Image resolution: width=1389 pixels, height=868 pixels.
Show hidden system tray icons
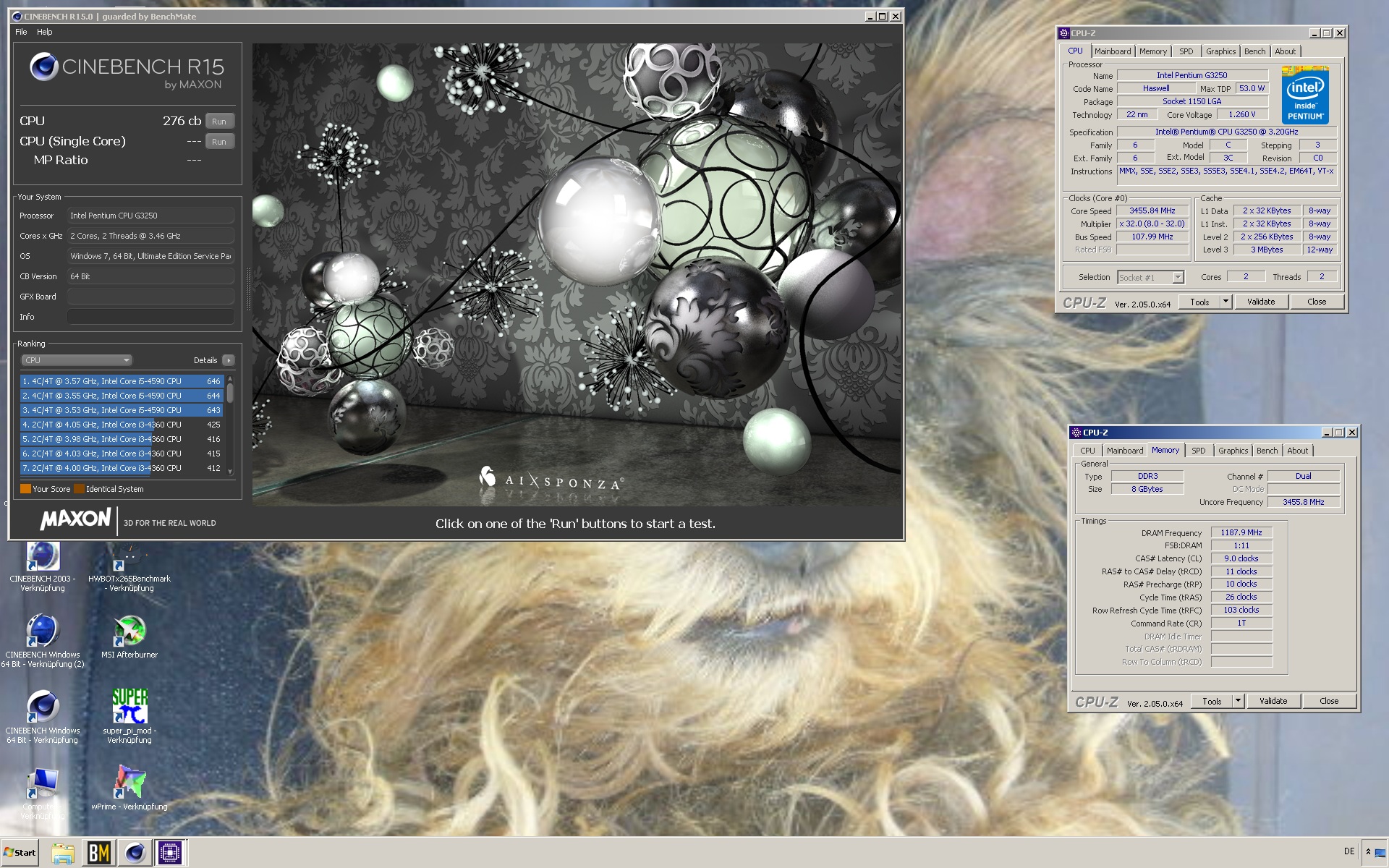[x=1368, y=852]
